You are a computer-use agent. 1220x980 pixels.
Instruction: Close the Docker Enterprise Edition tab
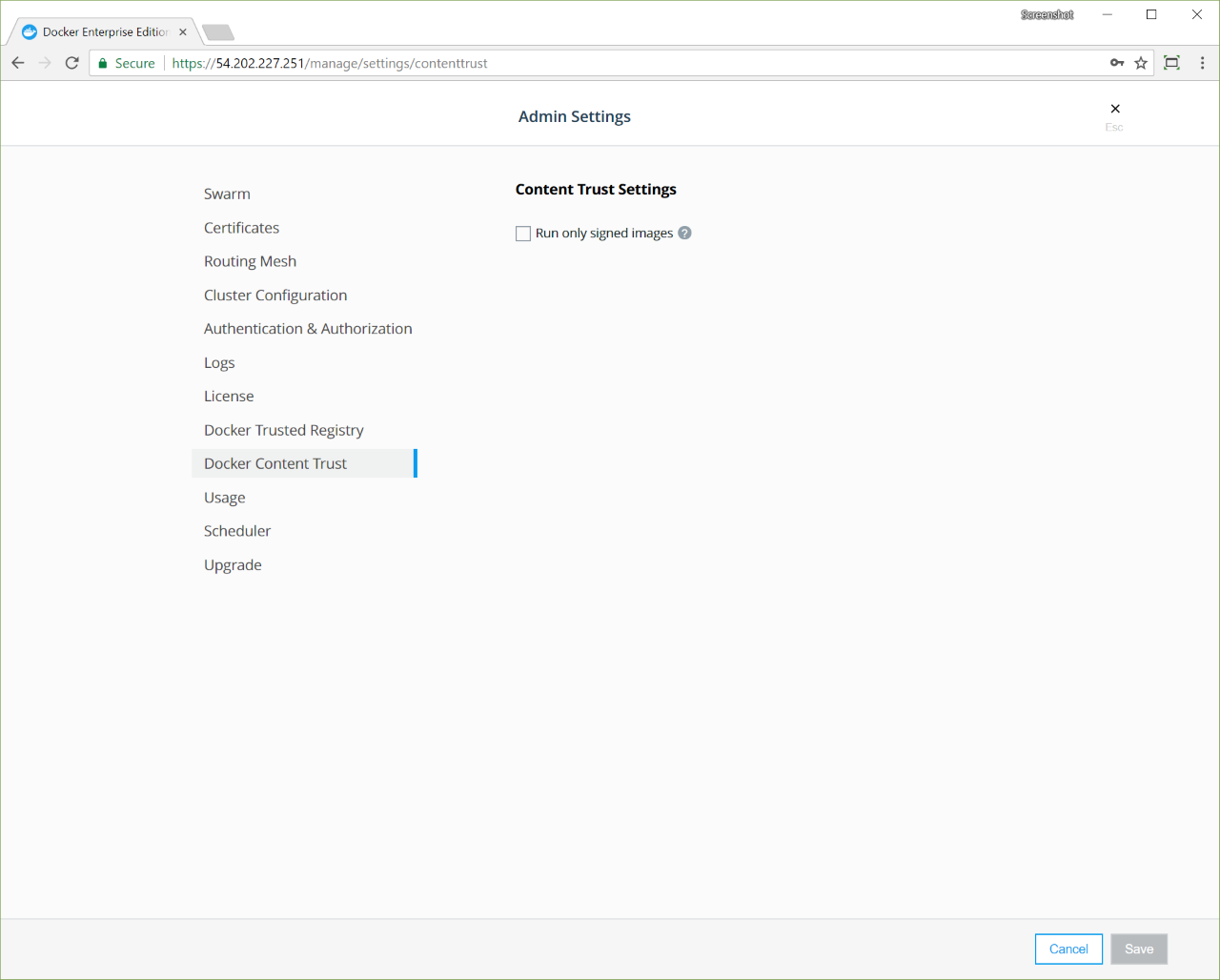[x=183, y=31]
